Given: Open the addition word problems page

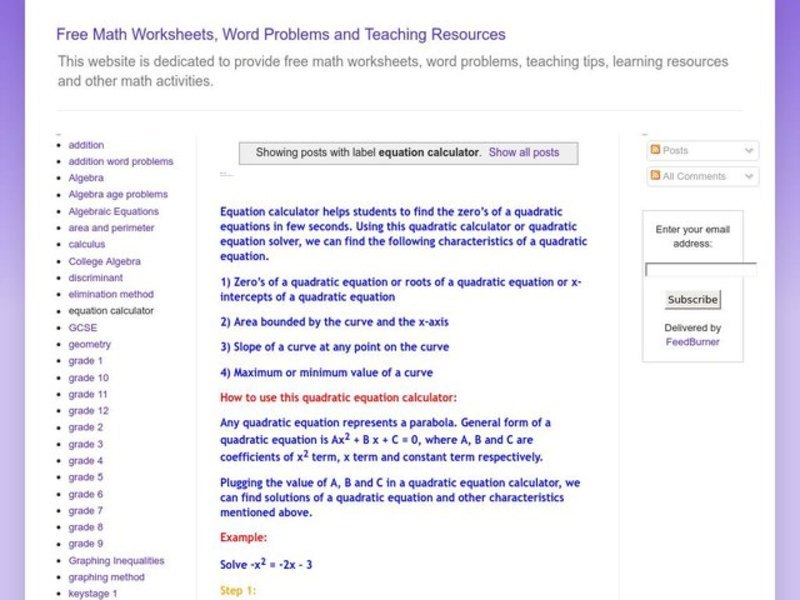Looking at the screenshot, I should click(119, 161).
